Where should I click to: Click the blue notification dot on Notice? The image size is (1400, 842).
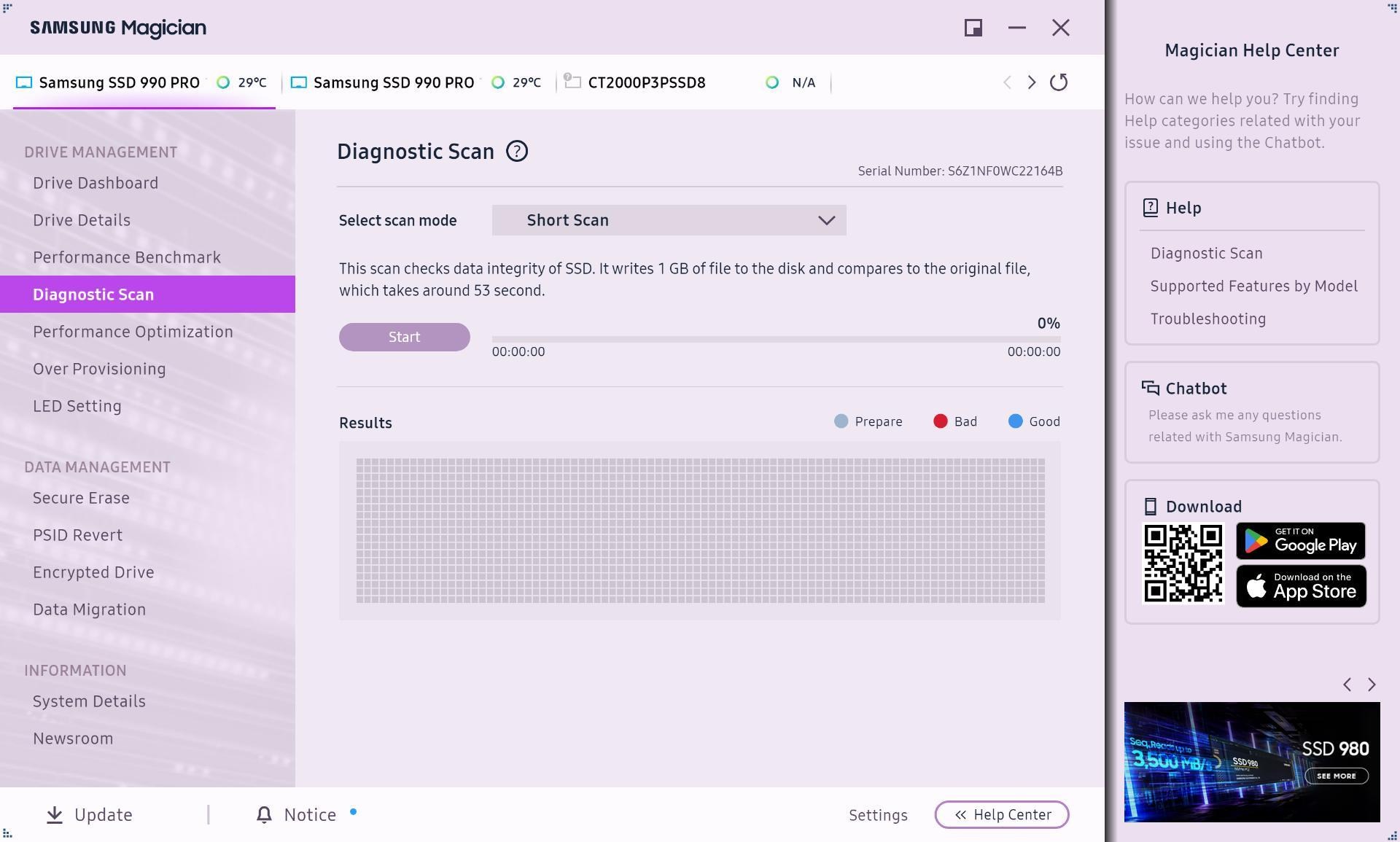click(x=353, y=811)
